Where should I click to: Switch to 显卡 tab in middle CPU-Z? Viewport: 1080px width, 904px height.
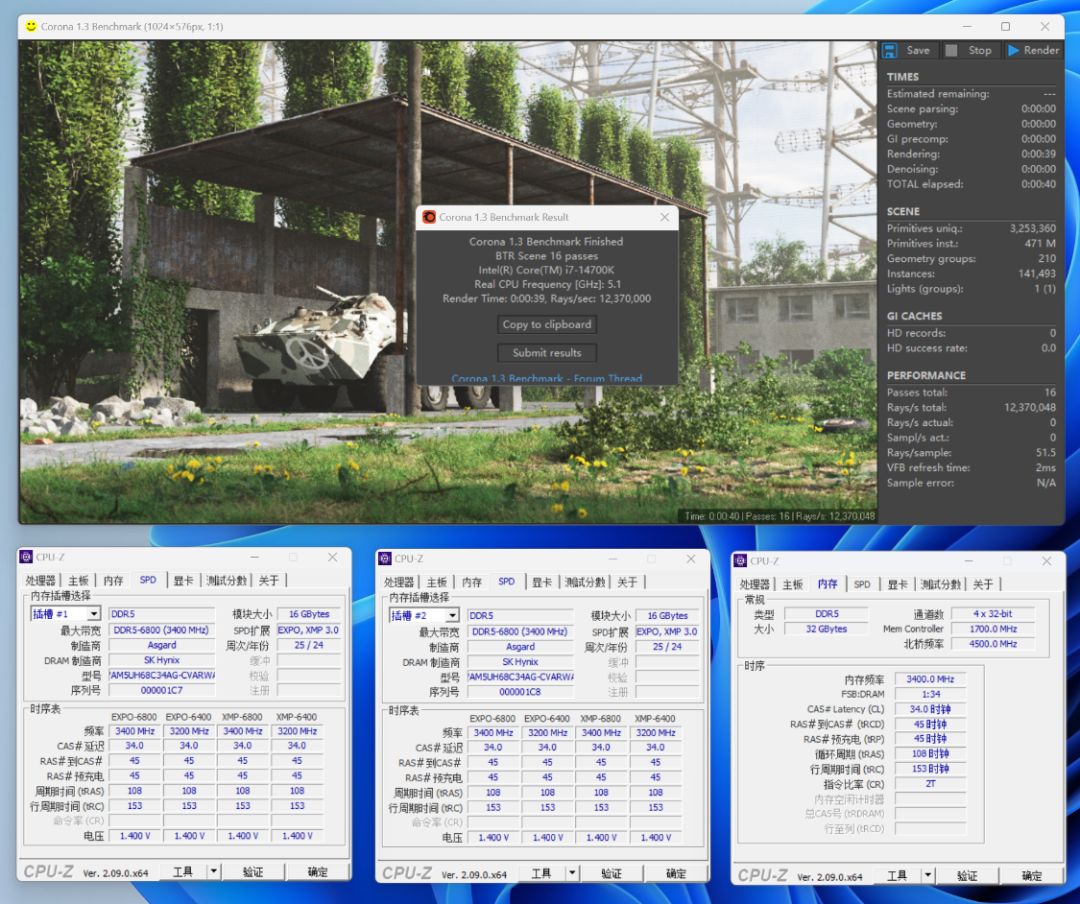click(x=541, y=582)
